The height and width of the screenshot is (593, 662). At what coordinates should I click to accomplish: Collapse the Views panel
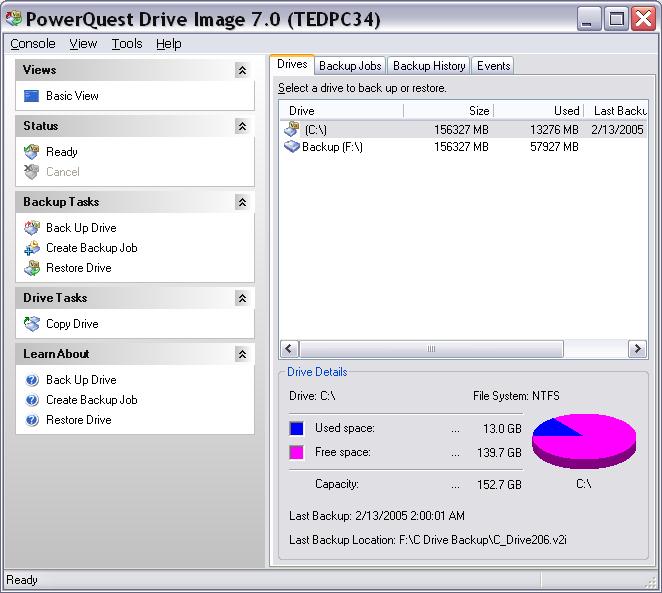pyautogui.click(x=242, y=70)
